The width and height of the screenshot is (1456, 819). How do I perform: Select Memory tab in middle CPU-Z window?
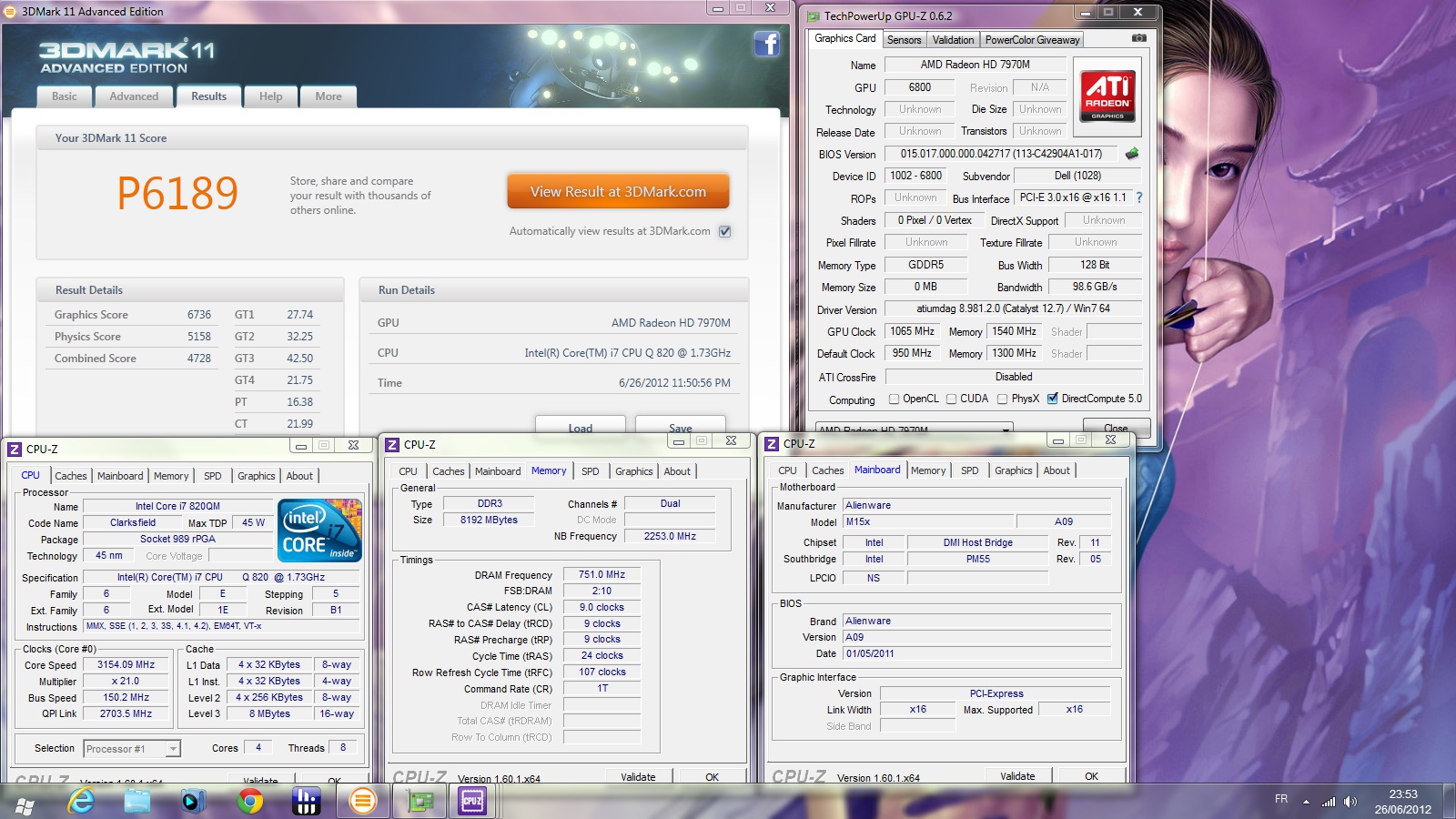(x=549, y=470)
